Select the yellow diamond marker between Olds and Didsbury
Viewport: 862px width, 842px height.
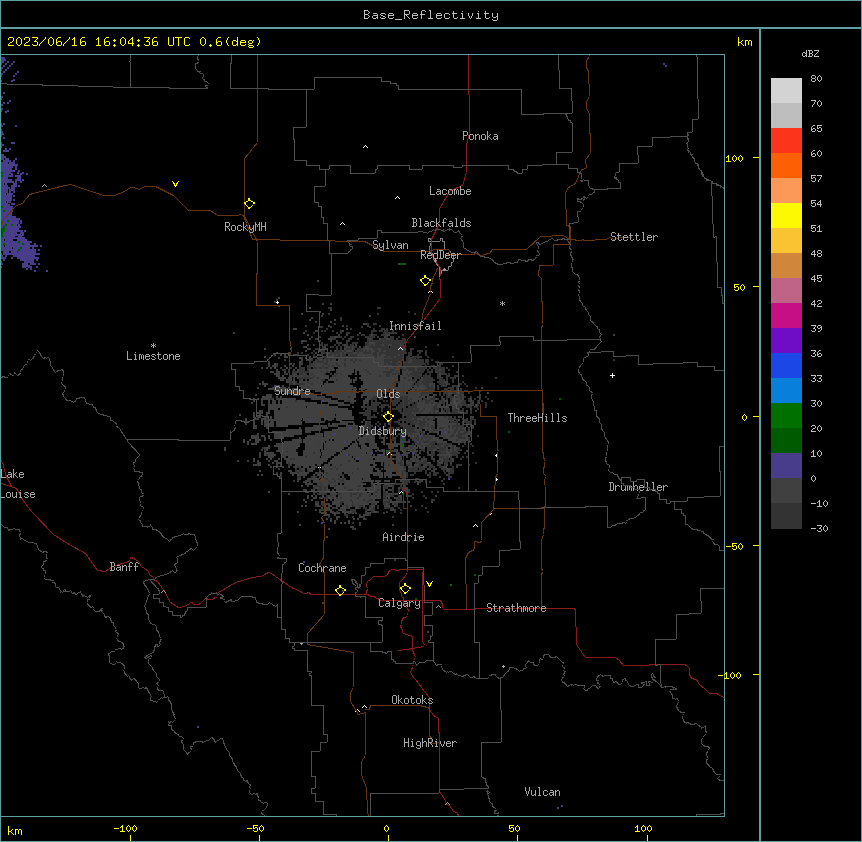coord(388,416)
